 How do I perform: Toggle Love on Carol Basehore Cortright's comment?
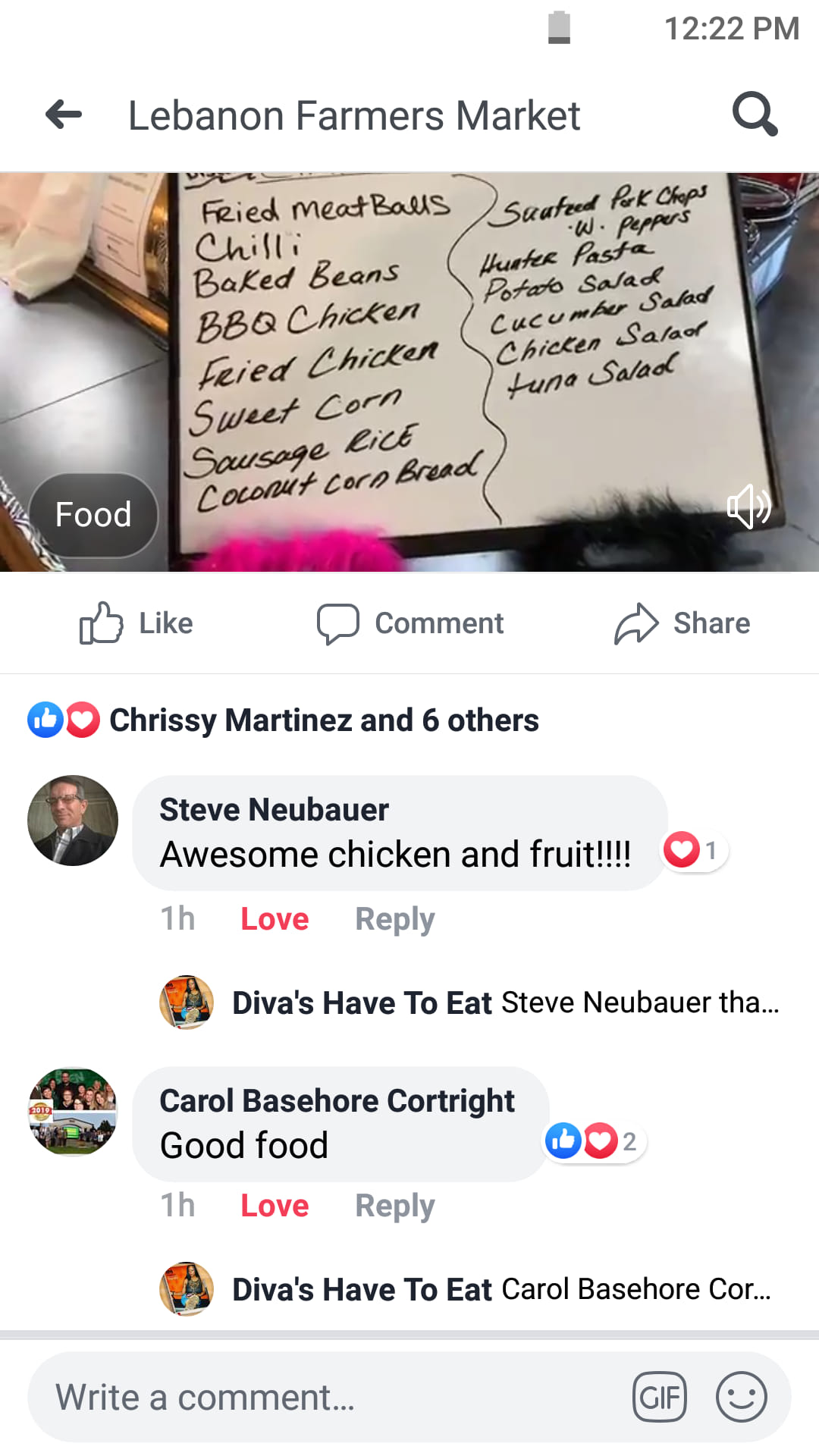coord(275,1206)
